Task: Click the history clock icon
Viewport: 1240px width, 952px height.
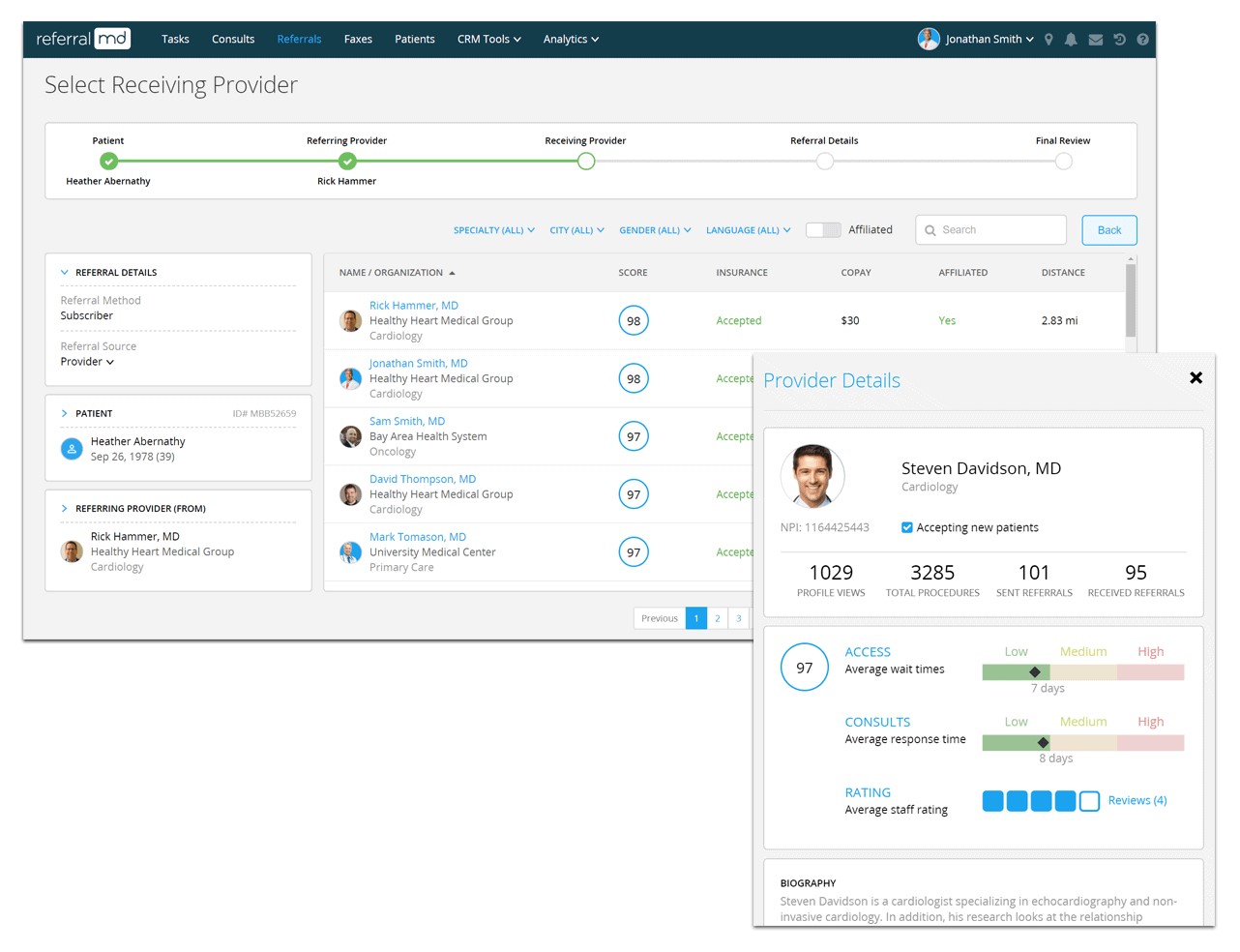Action: coord(1119,40)
